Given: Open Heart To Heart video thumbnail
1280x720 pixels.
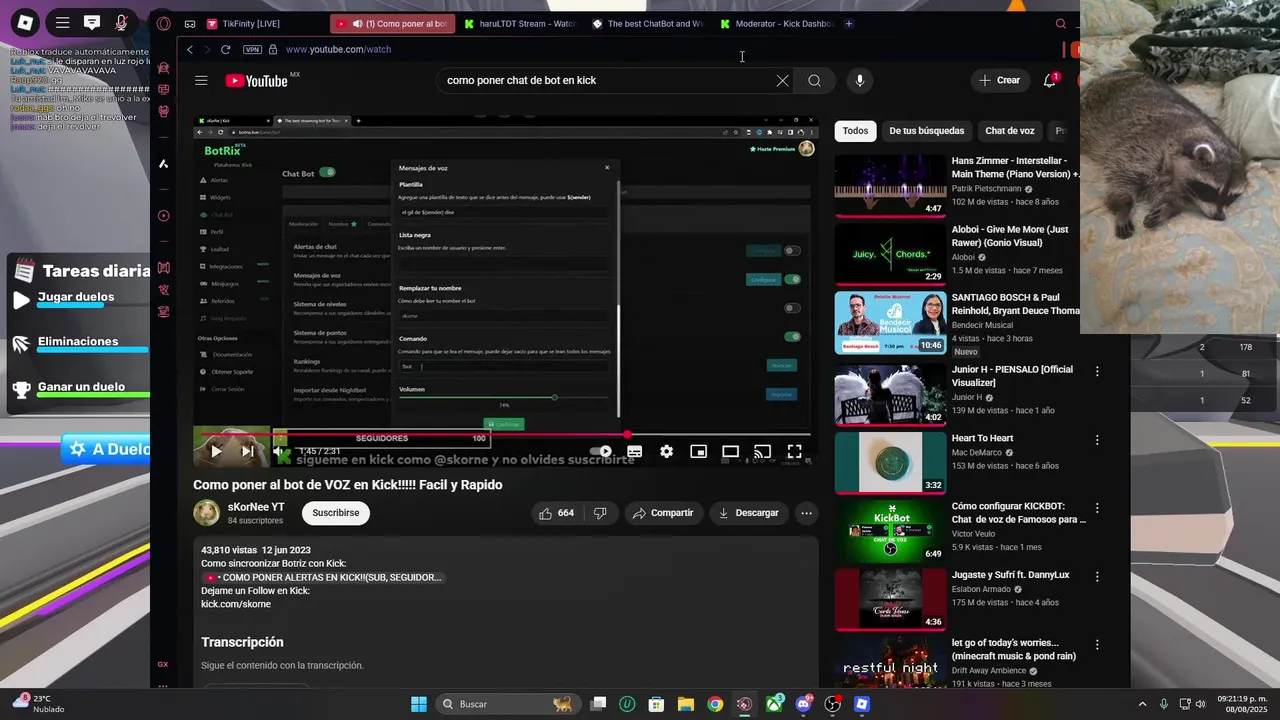Looking at the screenshot, I should pyautogui.click(x=890, y=462).
